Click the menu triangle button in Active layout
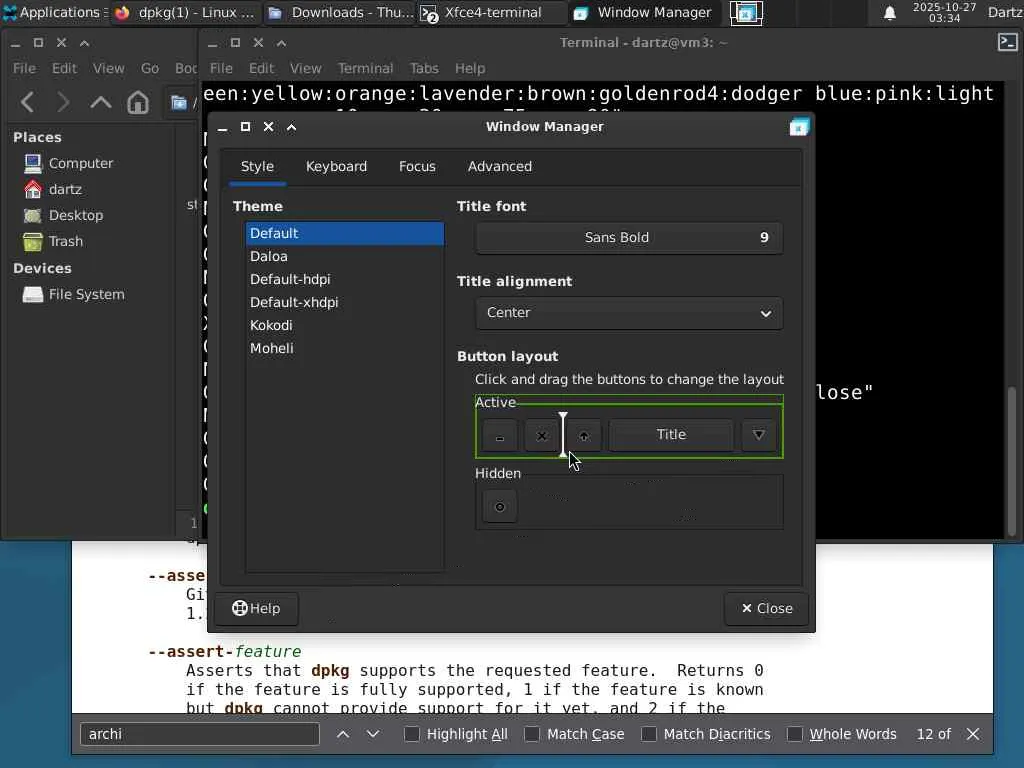Screen dimensions: 1024x768 pos(758,435)
